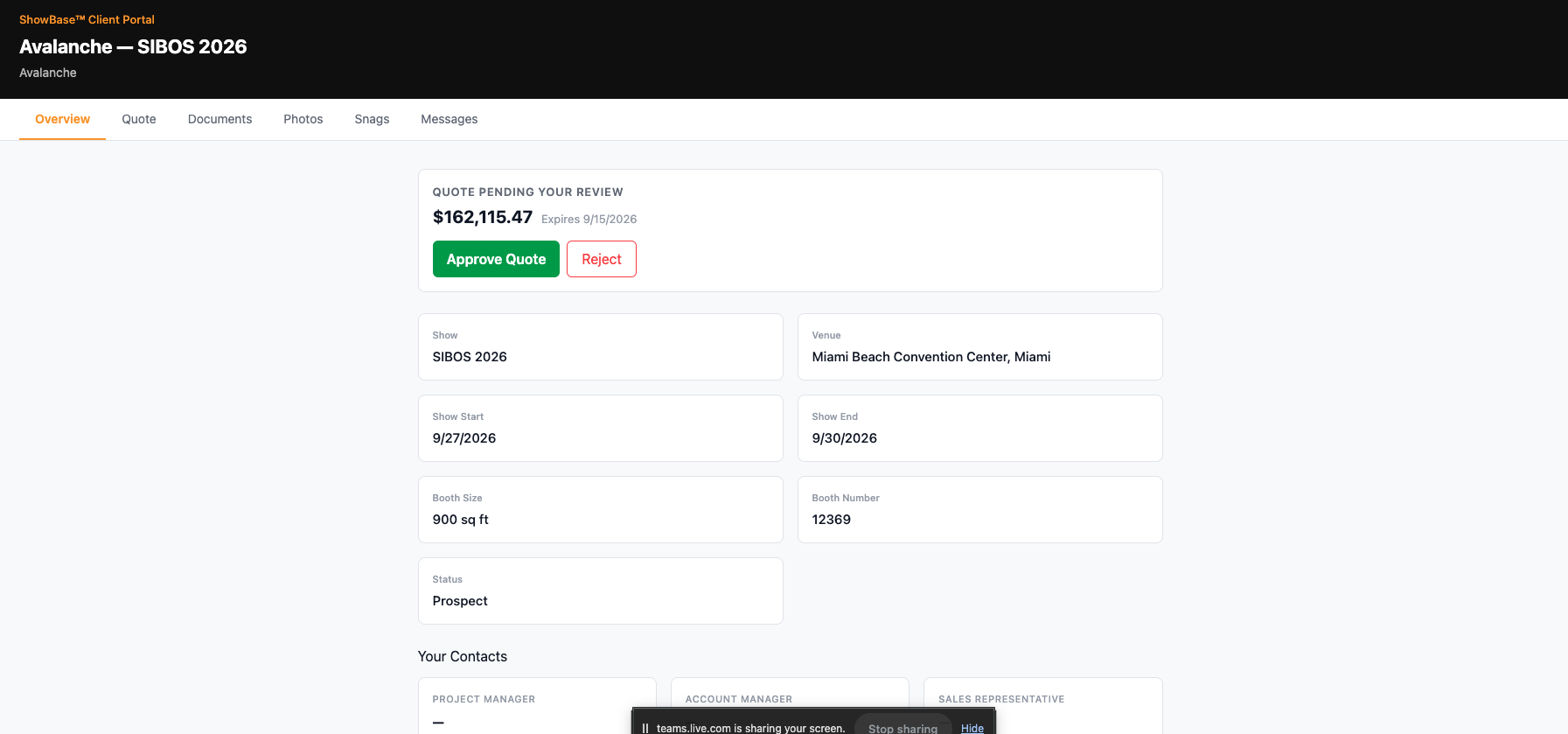Click the Show Start date 9/27/2026

pyautogui.click(x=464, y=438)
